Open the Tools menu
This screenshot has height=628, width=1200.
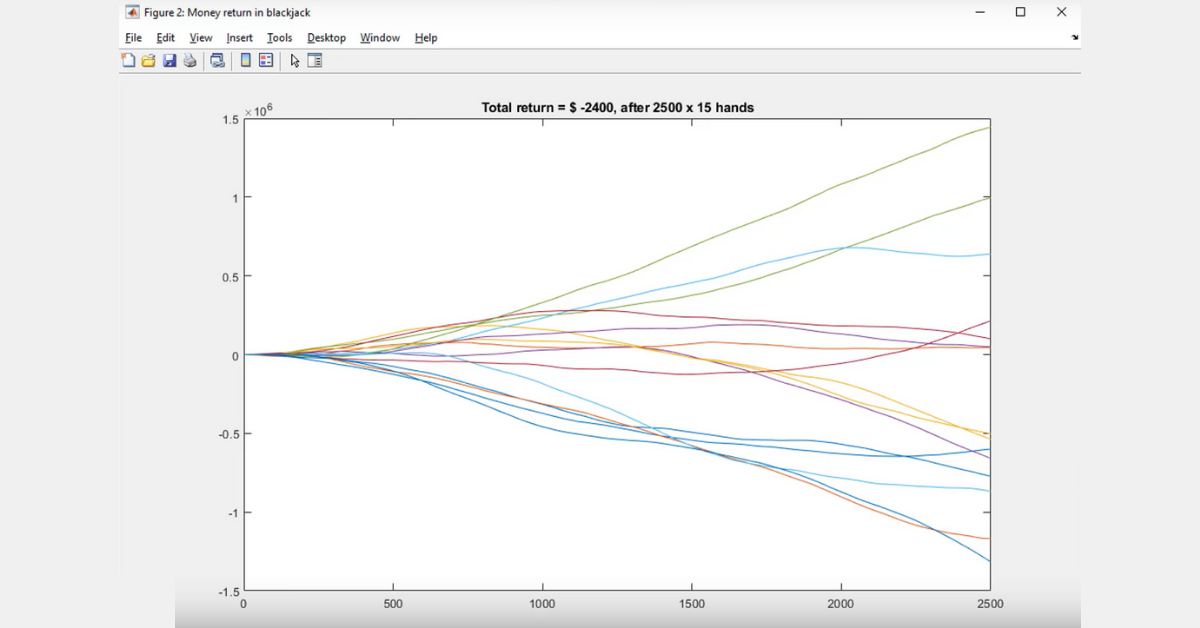coord(279,38)
